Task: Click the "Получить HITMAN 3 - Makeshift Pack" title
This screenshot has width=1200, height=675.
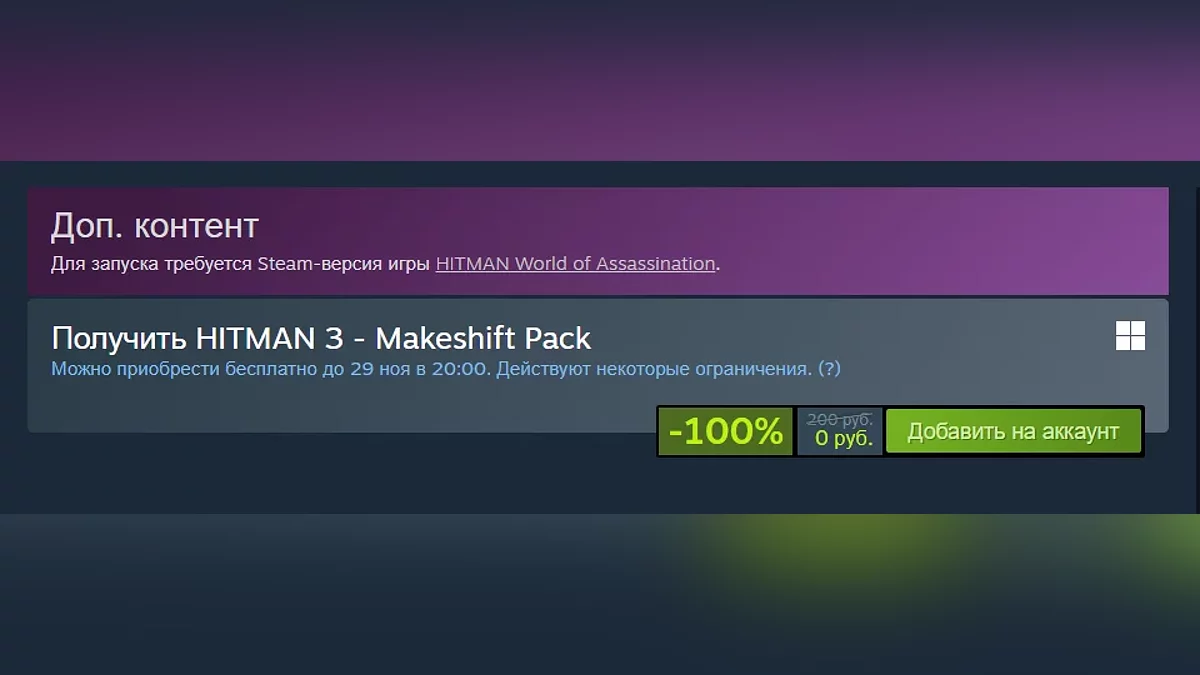Action: [x=321, y=338]
